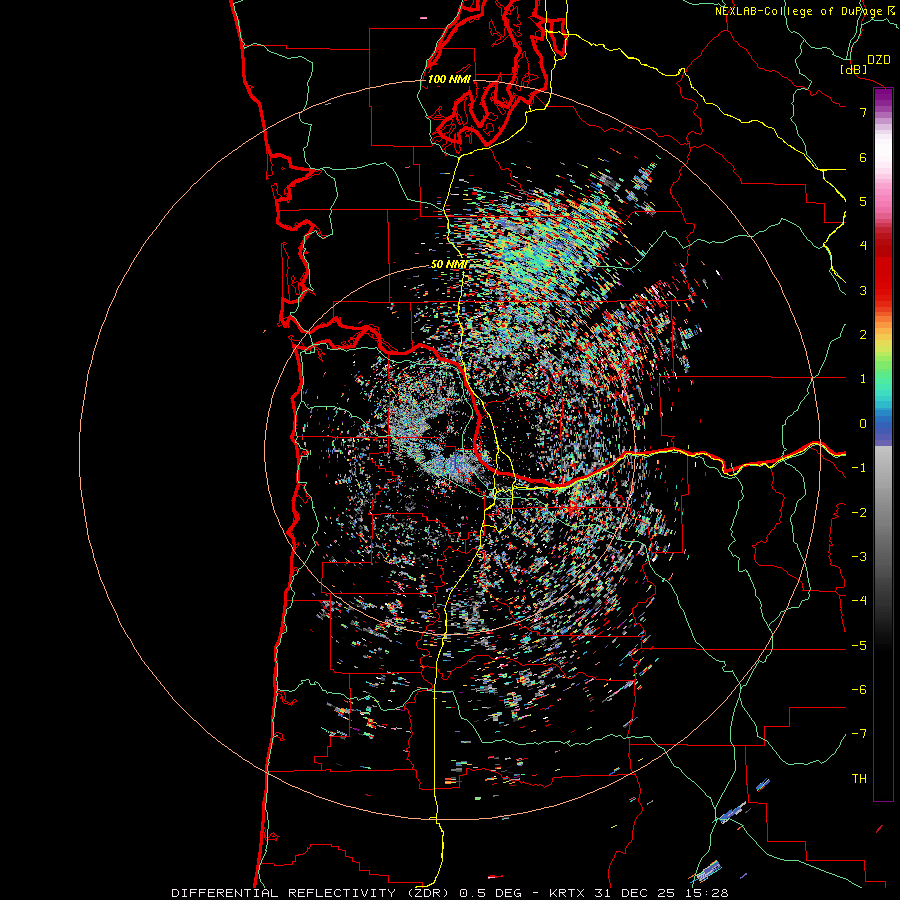900x900 pixels.
Task: Click the 1 value on color scale
Action: pyautogui.click(x=863, y=379)
